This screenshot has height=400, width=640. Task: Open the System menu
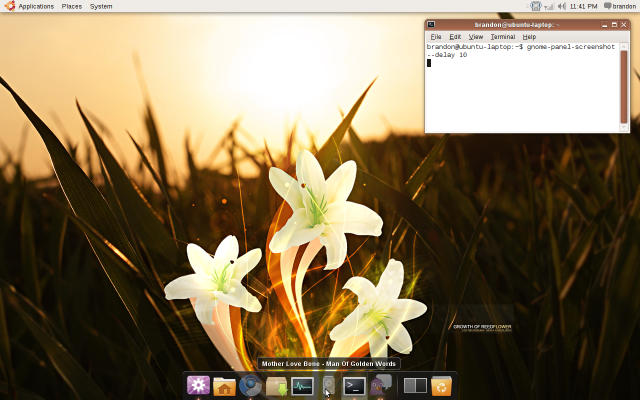(x=101, y=6)
